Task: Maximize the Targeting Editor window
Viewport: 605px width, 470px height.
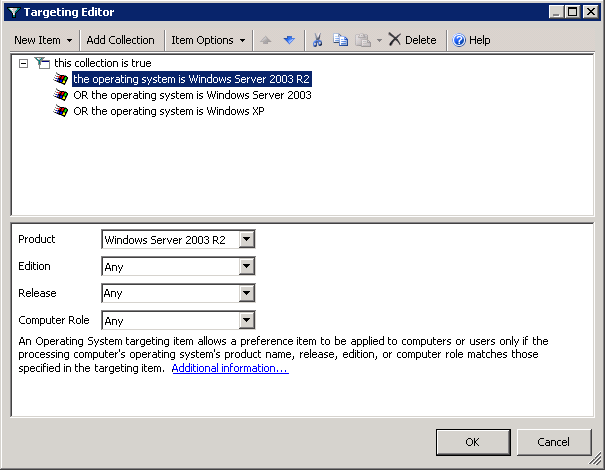Action: pyautogui.click(x=573, y=12)
